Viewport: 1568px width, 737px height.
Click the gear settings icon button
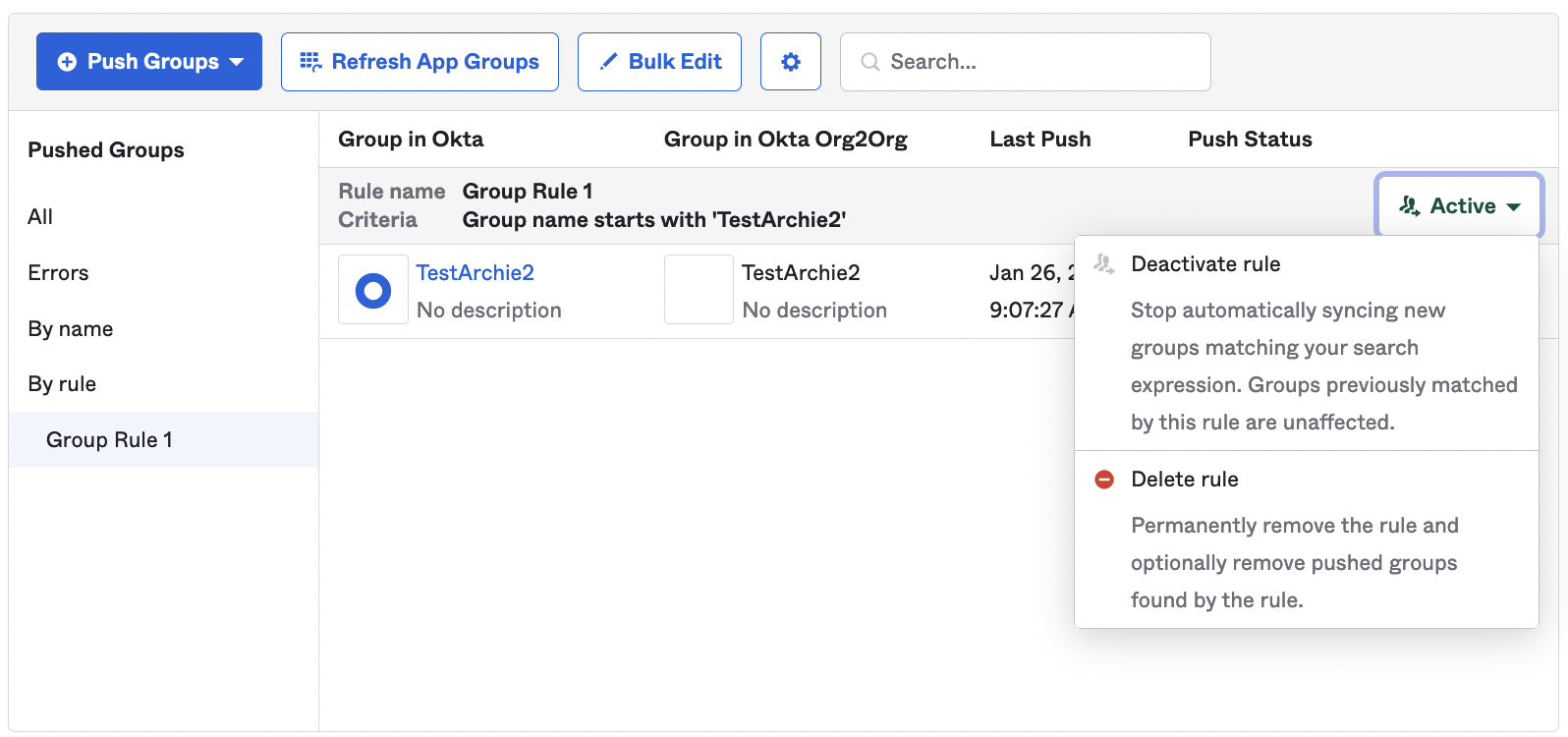tap(790, 62)
